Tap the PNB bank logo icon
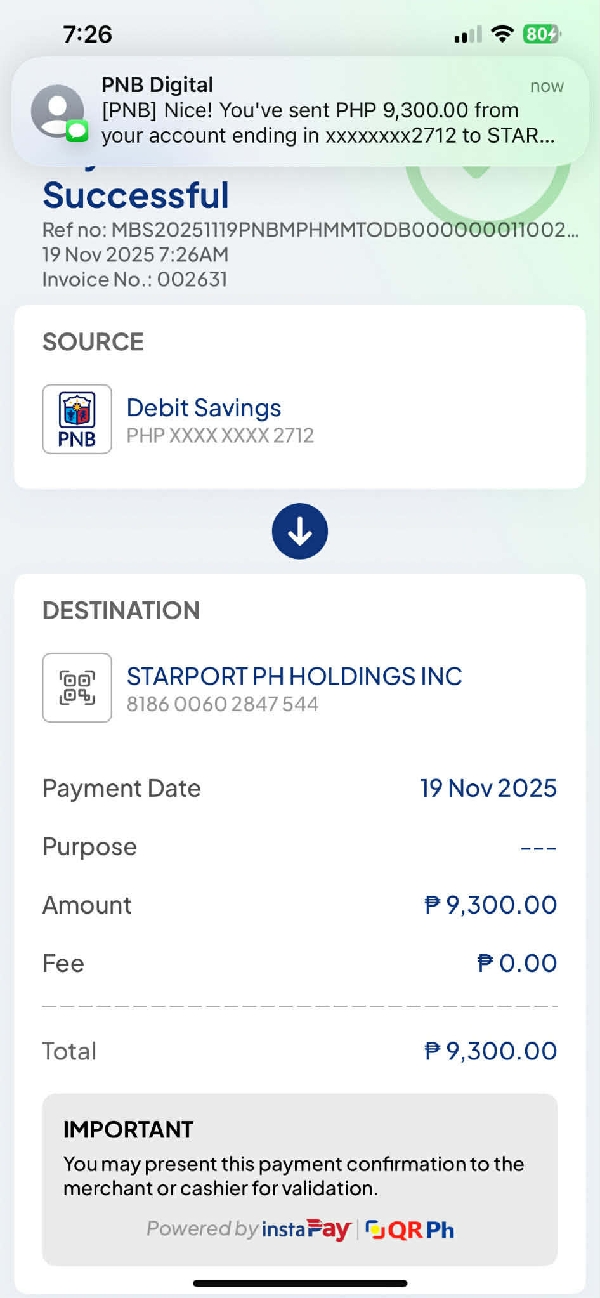 (77, 419)
